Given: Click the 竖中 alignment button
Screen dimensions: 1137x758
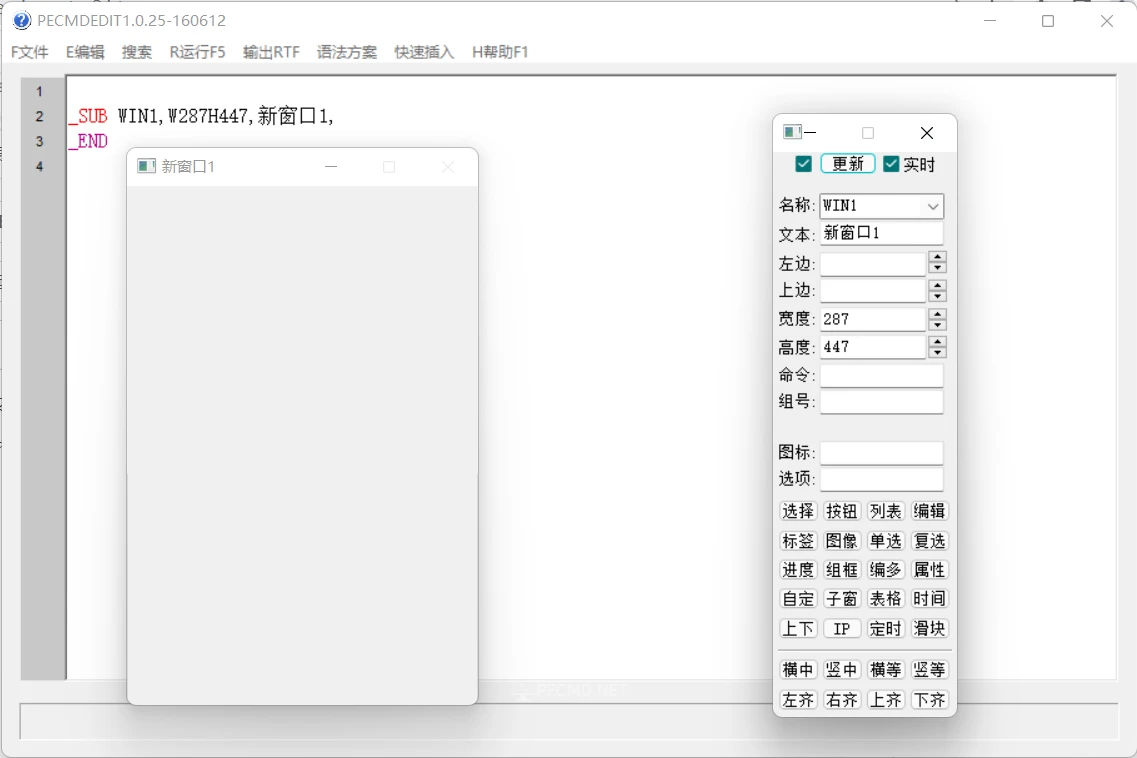Looking at the screenshot, I should point(842,670).
